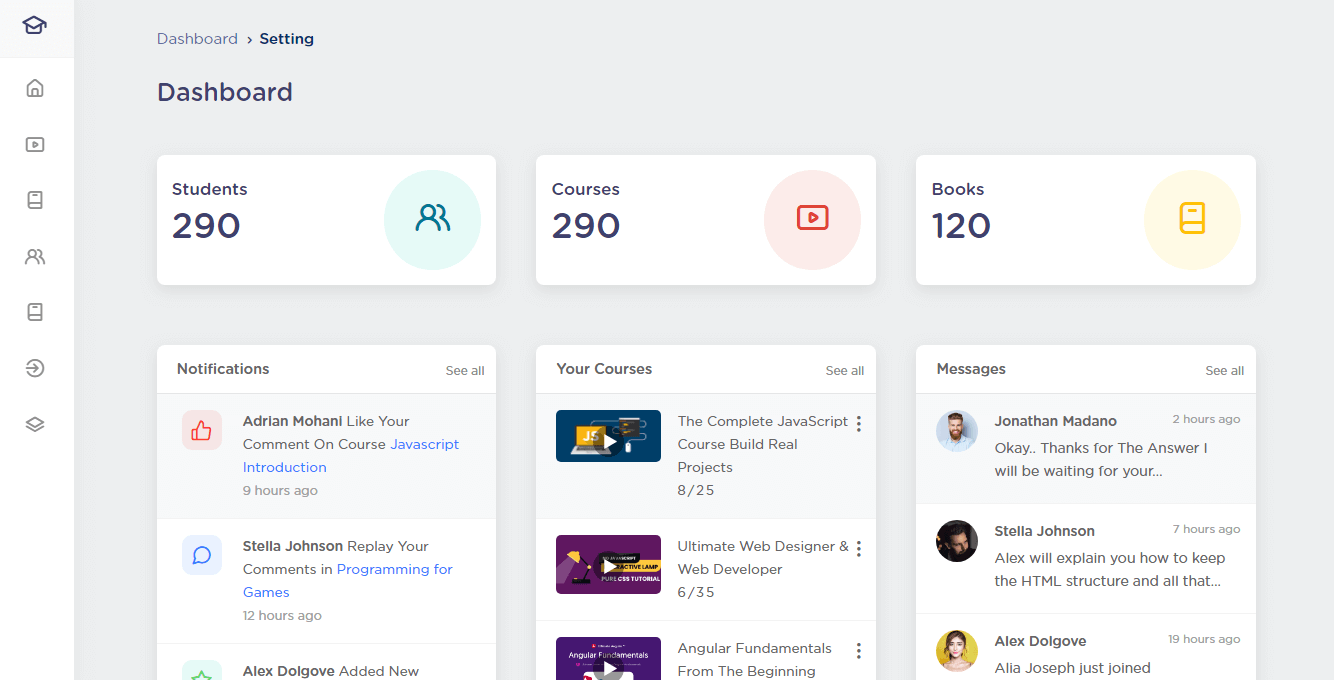The width and height of the screenshot is (1334, 680).
Task: Open options menu for Ultimate Web Designer course
Action: [858, 549]
